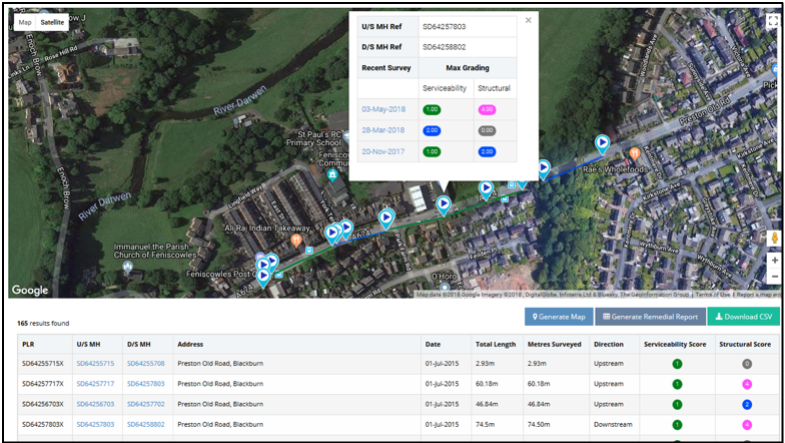Click the orange Ali Raj takeaway pin

(296, 240)
